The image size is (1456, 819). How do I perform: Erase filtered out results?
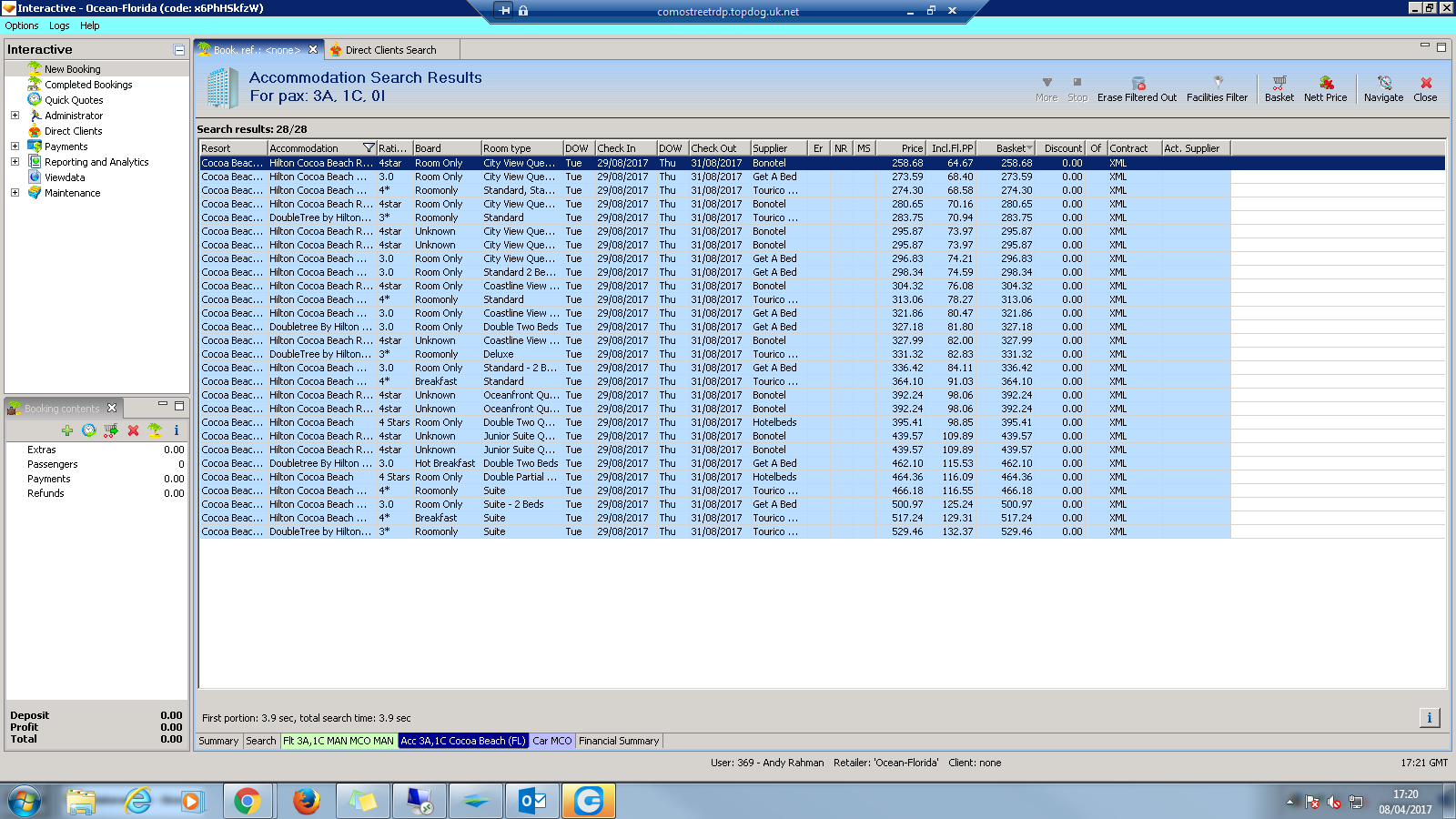point(1137,88)
